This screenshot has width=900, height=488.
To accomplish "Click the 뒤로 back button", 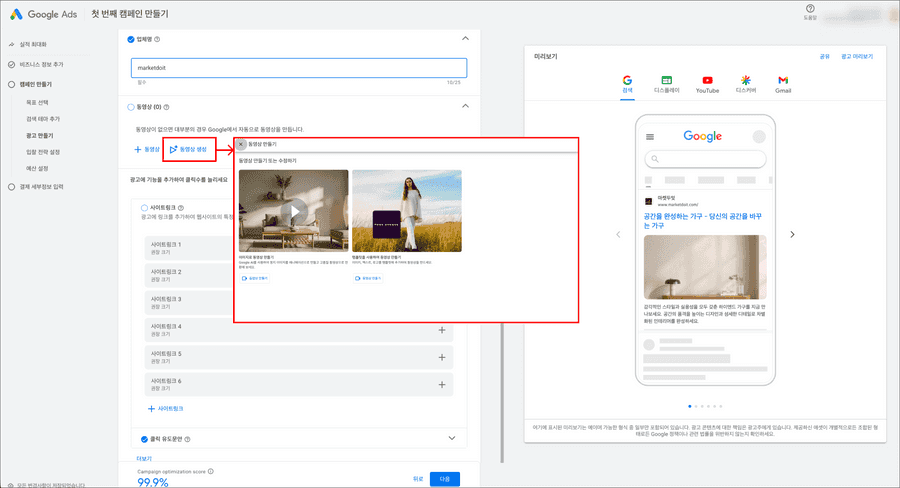I will 418,479.
